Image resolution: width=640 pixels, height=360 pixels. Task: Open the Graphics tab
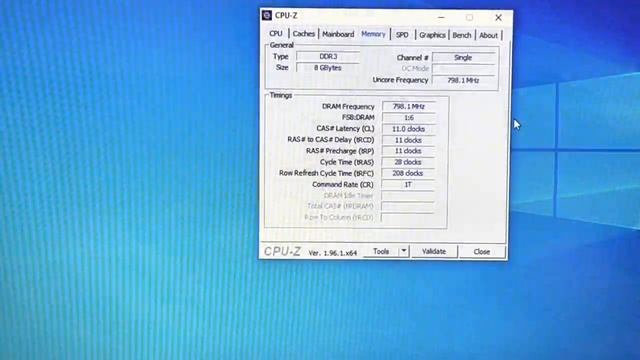click(432, 35)
